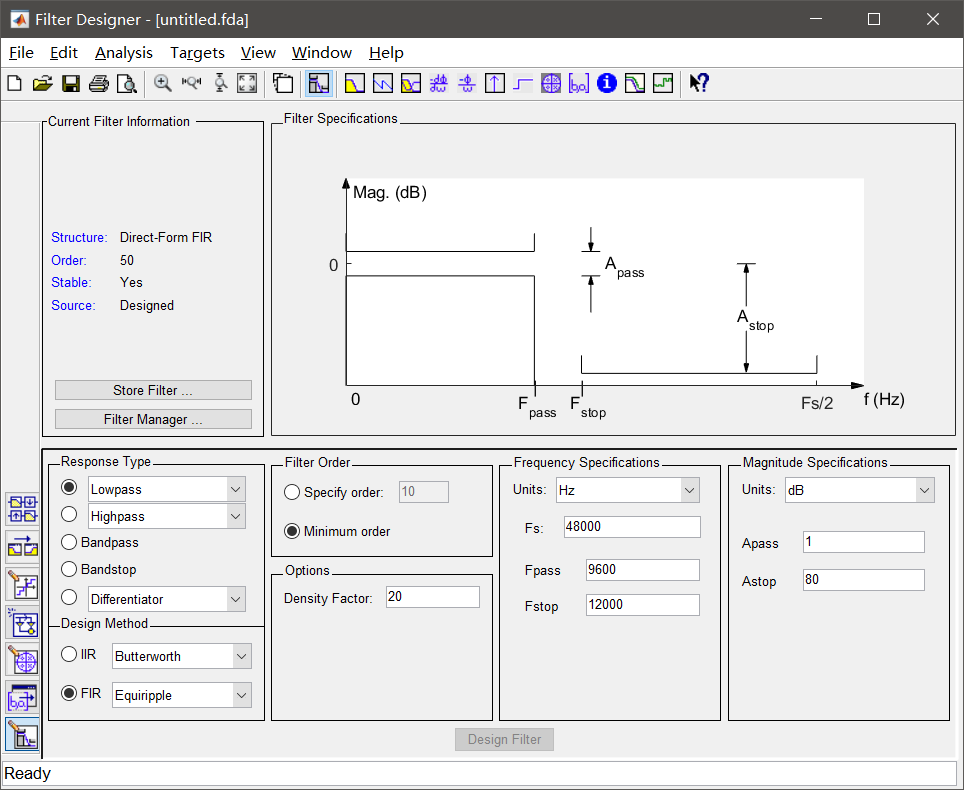964x790 pixels.
Task: Open the Targets menu
Action: (x=197, y=53)
